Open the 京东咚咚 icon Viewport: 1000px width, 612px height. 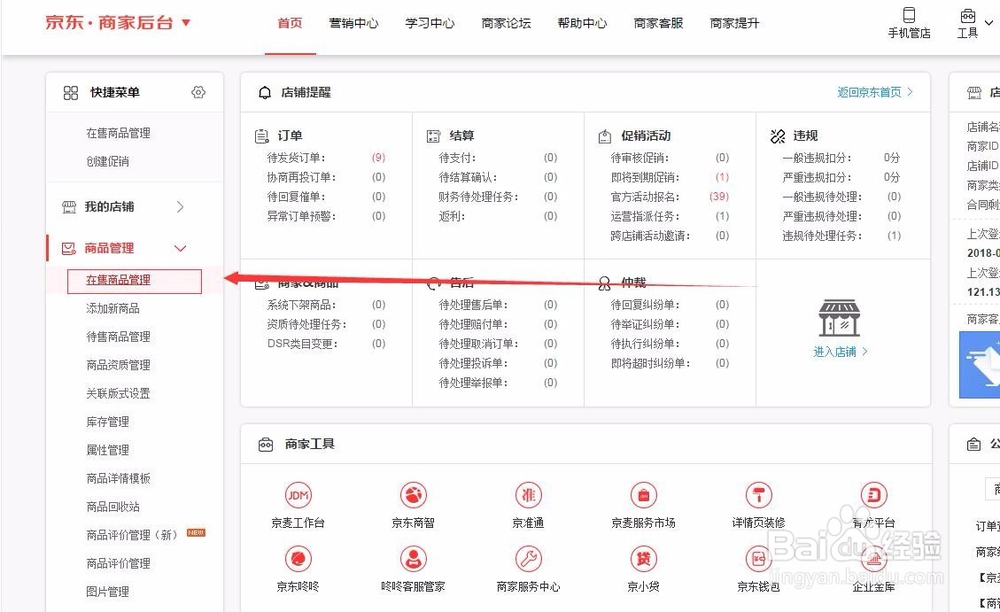pos(298,559)
